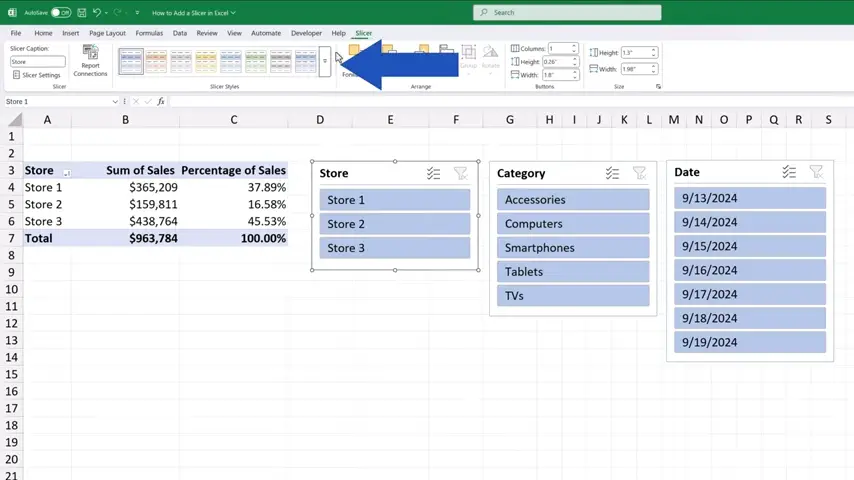The height and width of the screenshot is (480, 854).
Task: Toggle multi-select on Store slicer
Action: (x=433, y=173)
